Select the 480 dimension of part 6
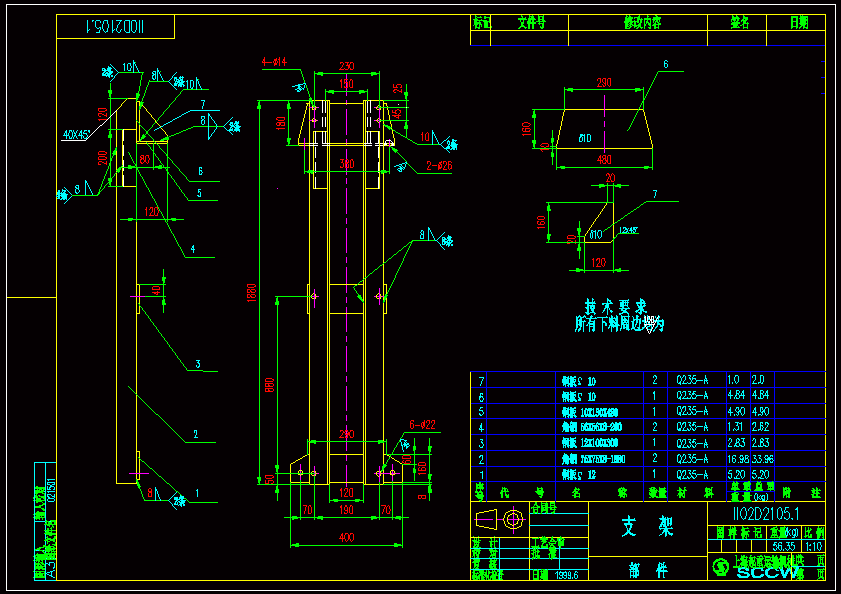Viewport: 841px width, 594px height. [x=604, y=159]
